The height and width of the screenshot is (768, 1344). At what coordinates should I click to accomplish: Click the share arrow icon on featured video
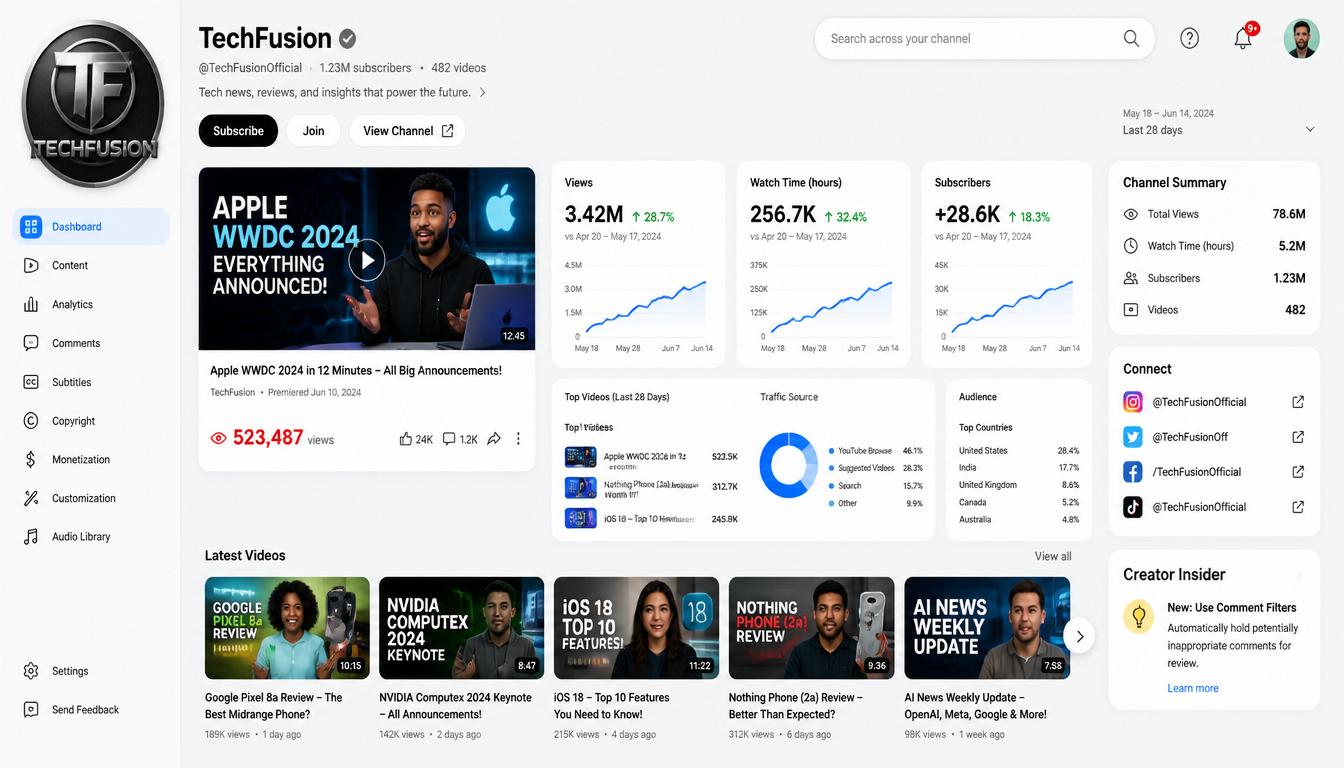tap(494, 439)
